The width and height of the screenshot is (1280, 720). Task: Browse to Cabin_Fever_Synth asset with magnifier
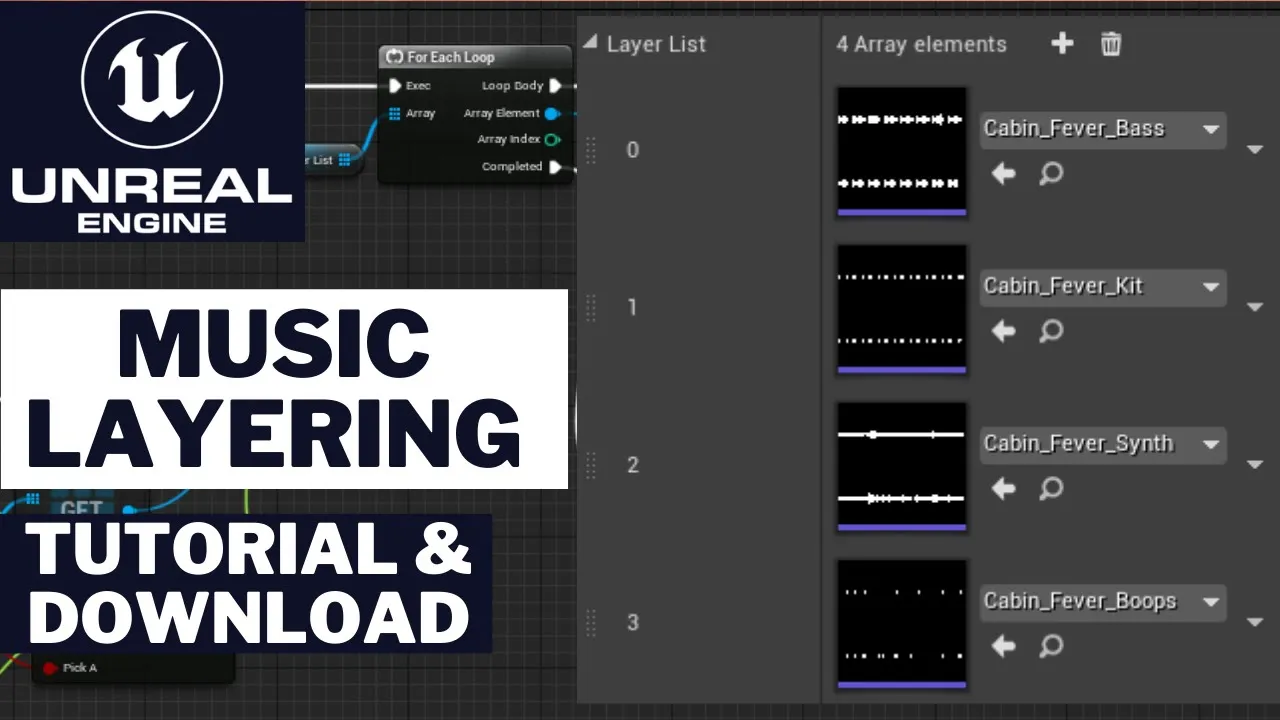pyautogui.click(x=1050, y=488)
